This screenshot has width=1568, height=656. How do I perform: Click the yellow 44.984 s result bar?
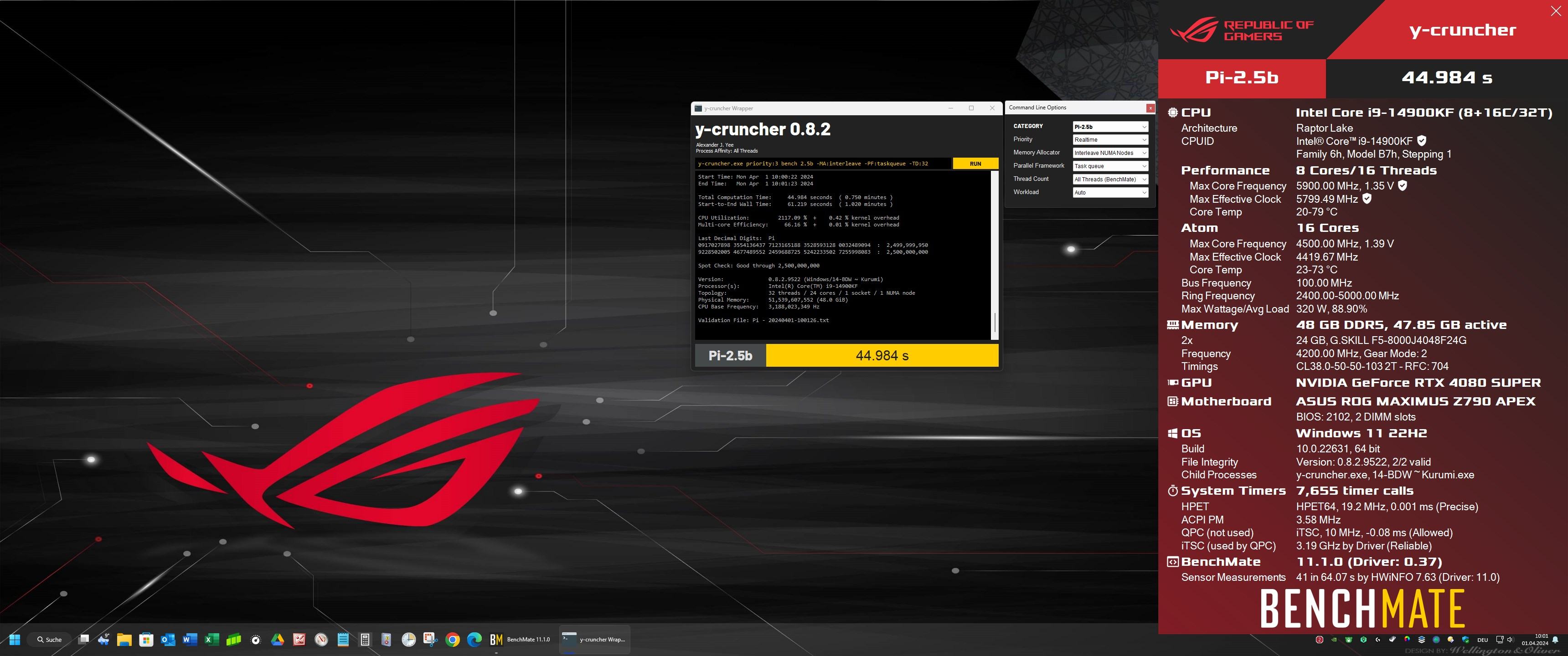click(882, 355)
